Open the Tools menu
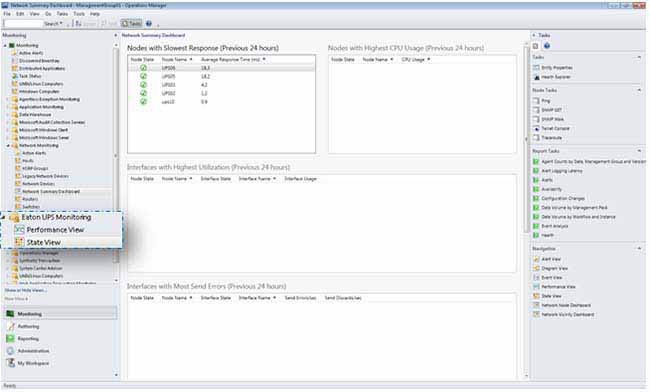This screenshot has height=392, width=650. pos(79,14)
